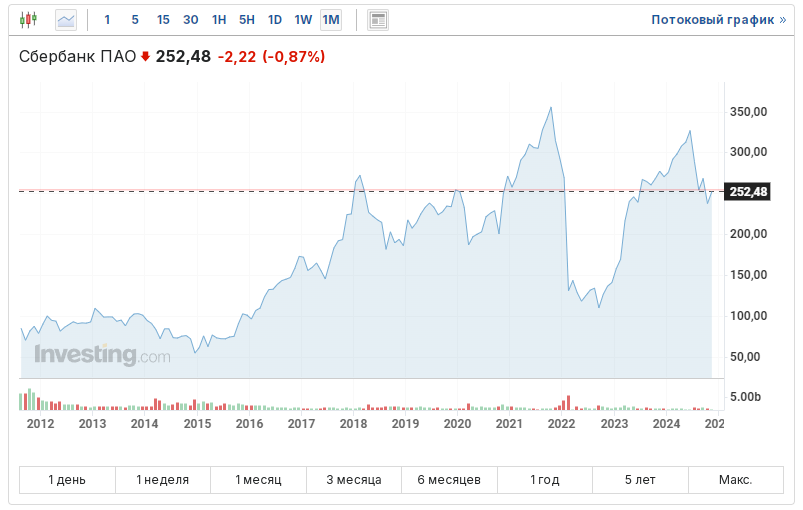Set the 15 minute interval
Image resolution: width=803 pixels, height=510 pixels.
point(163,20)
